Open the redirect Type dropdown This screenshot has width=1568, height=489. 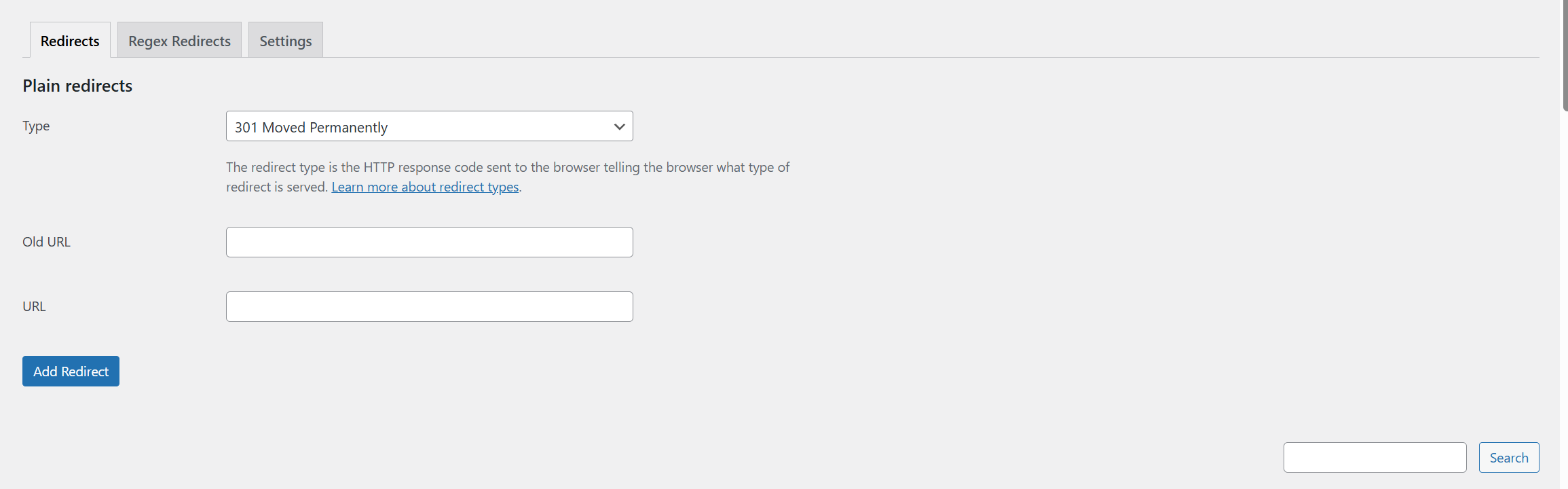coord(429,126)
